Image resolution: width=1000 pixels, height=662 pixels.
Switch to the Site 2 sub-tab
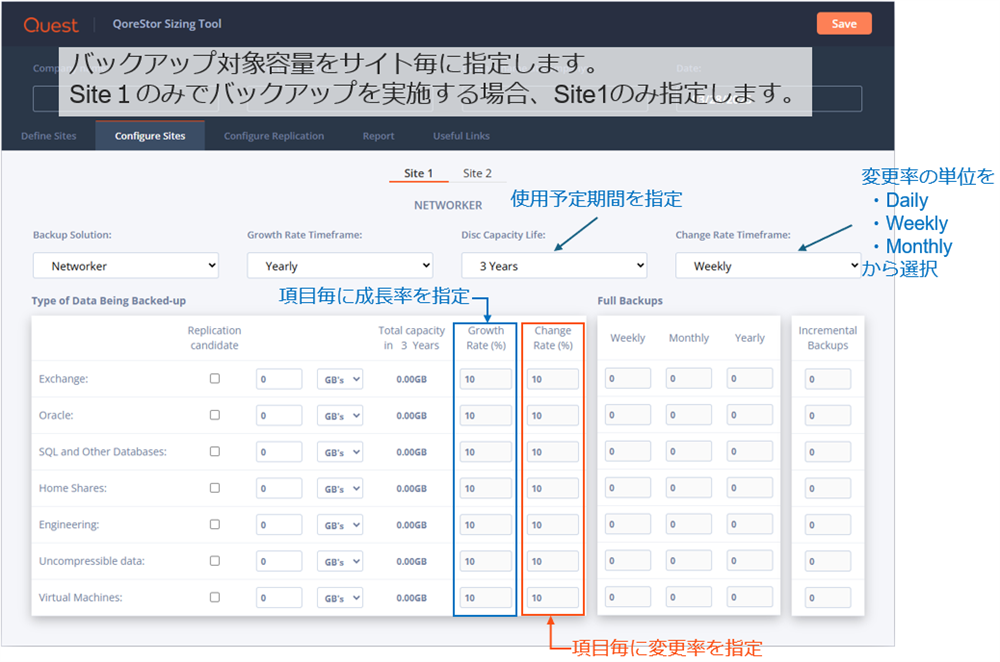[477, 173]
